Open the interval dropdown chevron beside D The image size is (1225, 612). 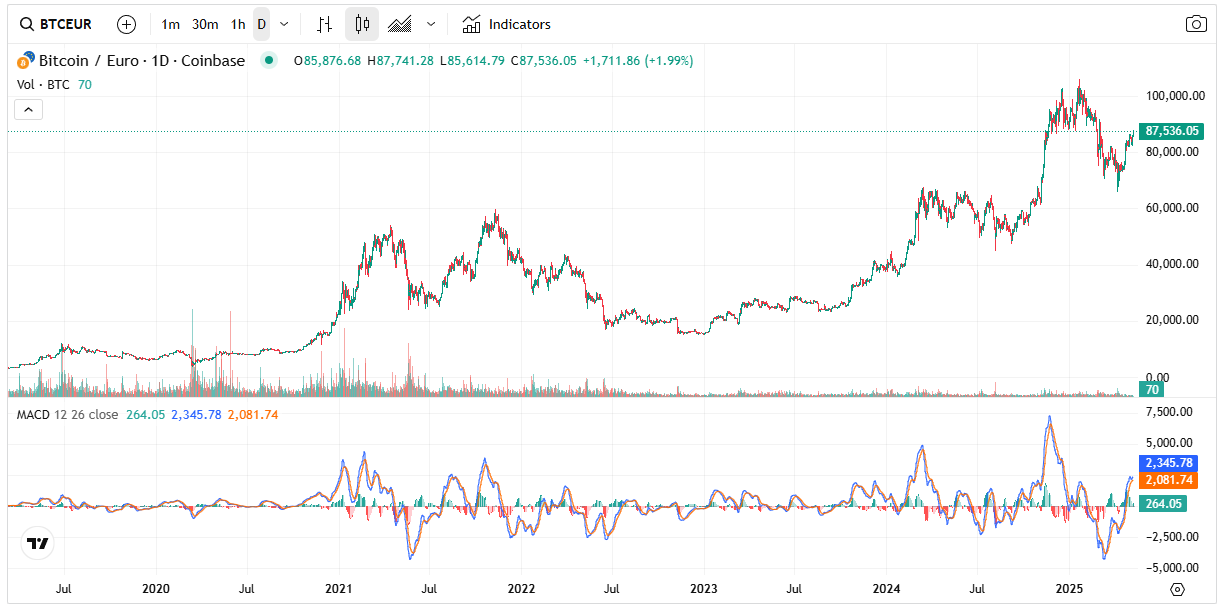pos(284,23)
